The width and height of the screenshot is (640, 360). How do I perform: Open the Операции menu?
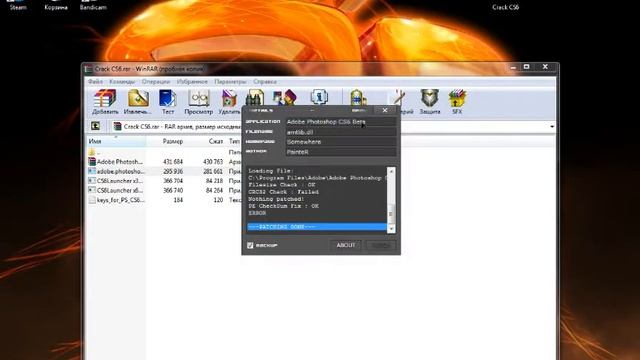pos(156,82)
